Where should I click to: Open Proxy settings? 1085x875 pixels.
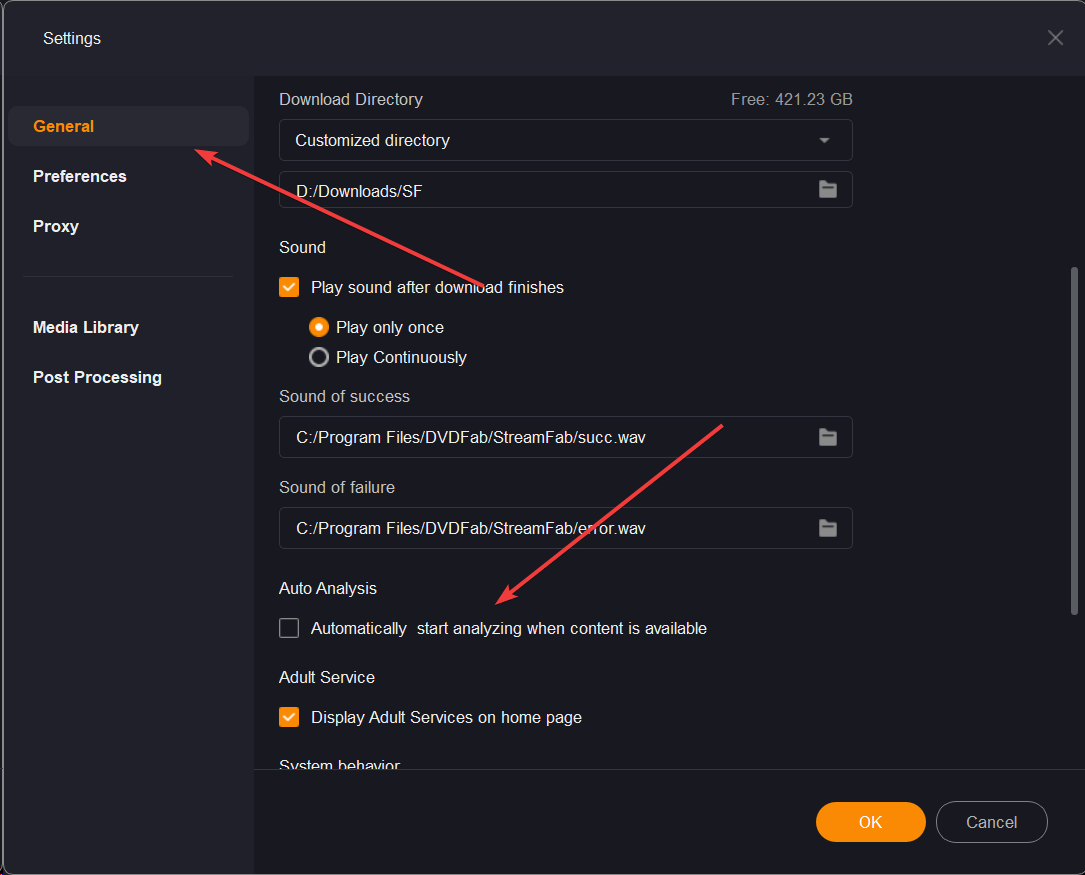point(56,226)
